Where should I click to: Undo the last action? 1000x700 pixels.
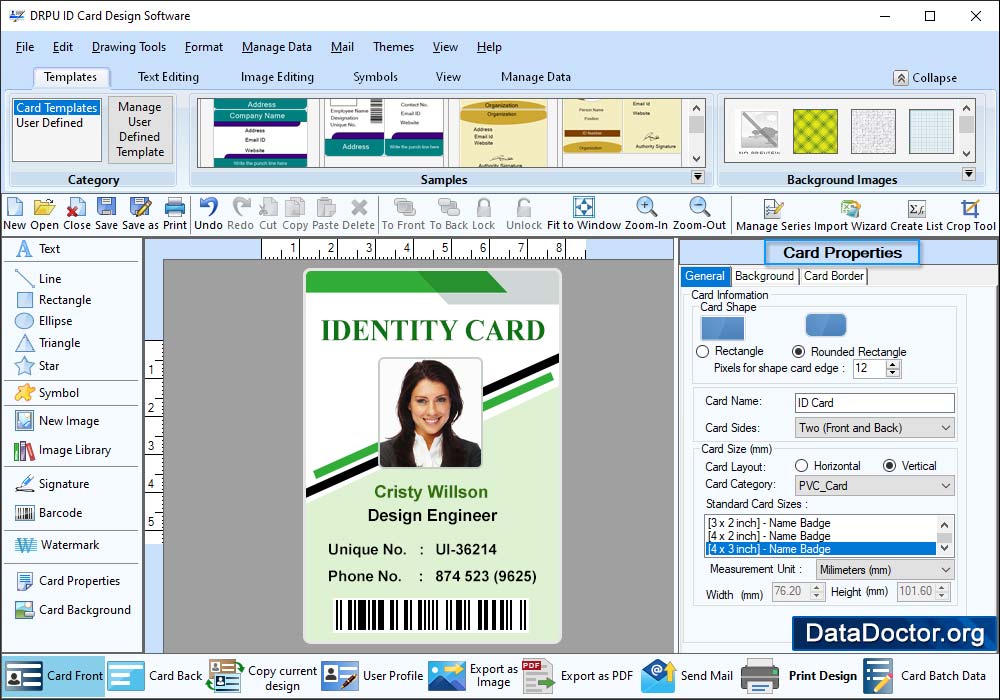click(208, 208)
